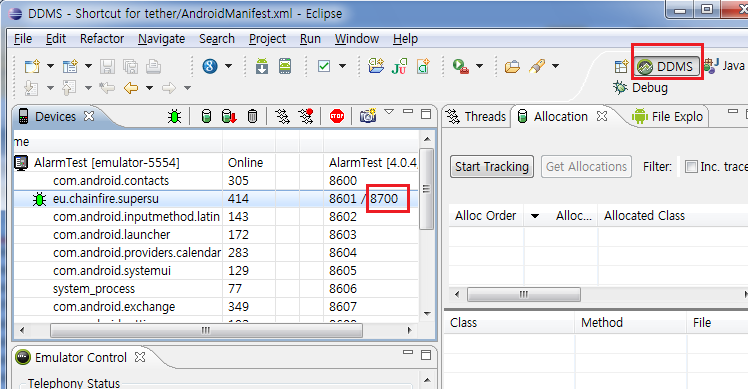Click the Devices vertical scrollbar thumb
This screenshot has height=389, width=748.
point(426,189)
